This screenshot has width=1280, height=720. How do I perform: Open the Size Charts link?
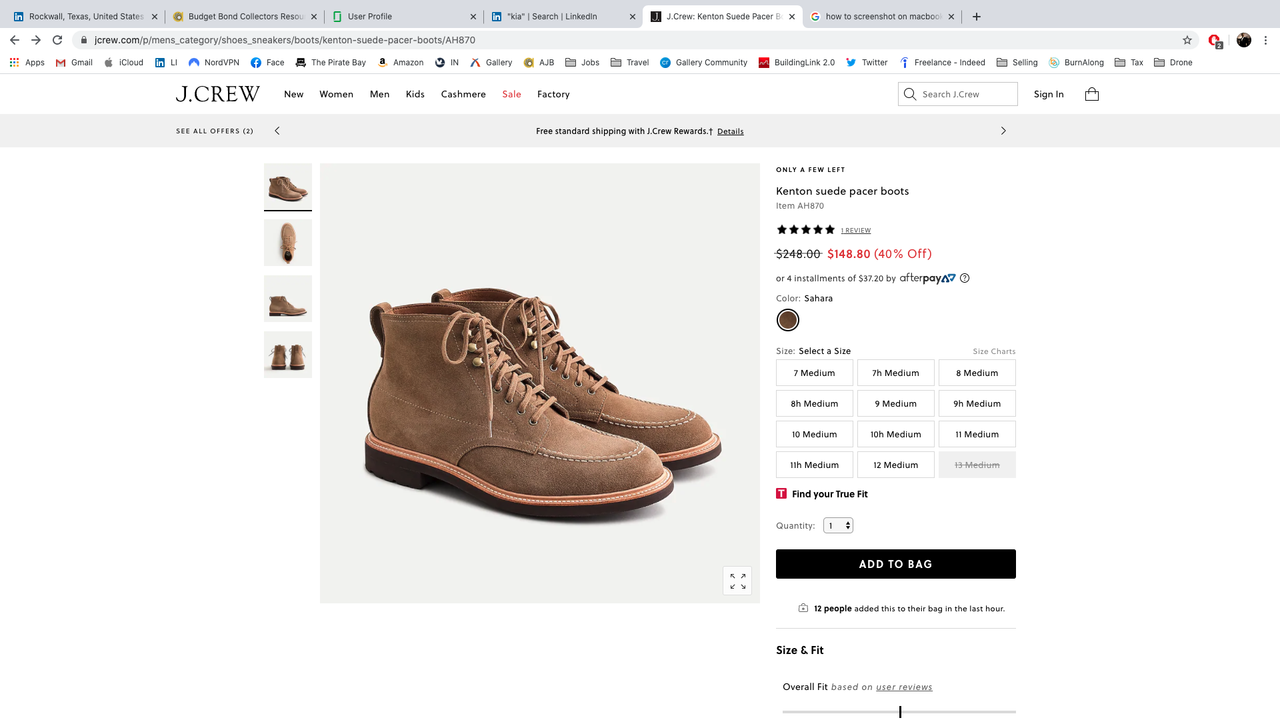994,351
